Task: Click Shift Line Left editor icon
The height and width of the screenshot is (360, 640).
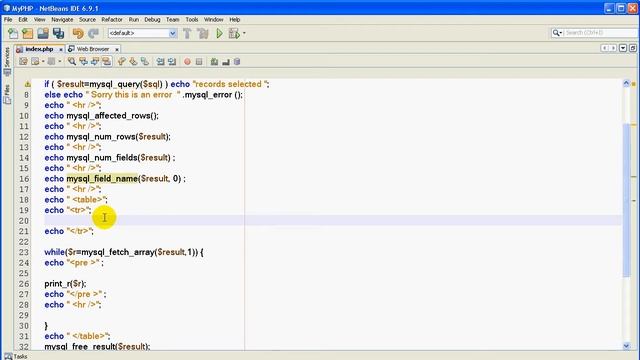Action: pyautogui.click(x=160, y=62)
